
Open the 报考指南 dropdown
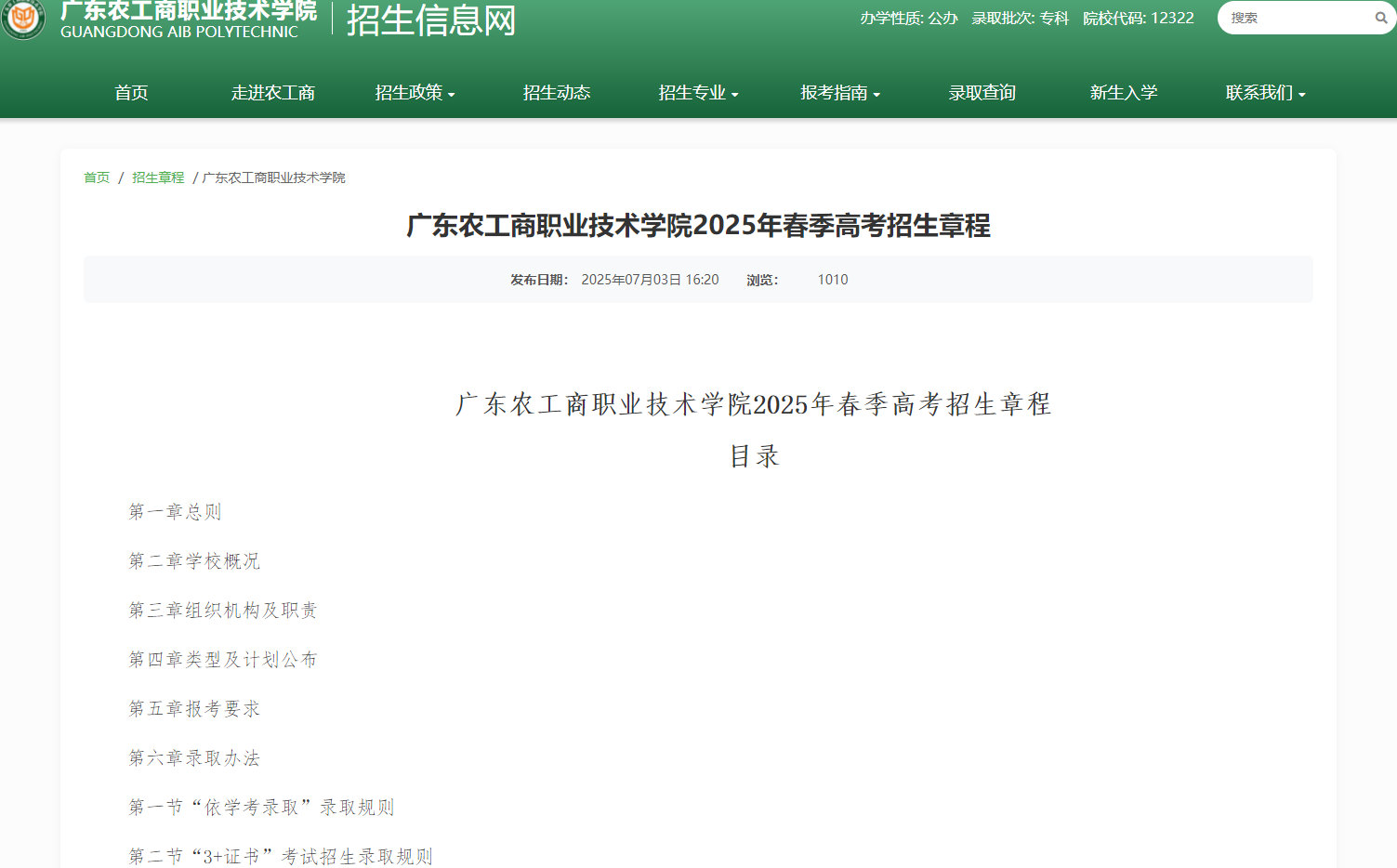839,92
